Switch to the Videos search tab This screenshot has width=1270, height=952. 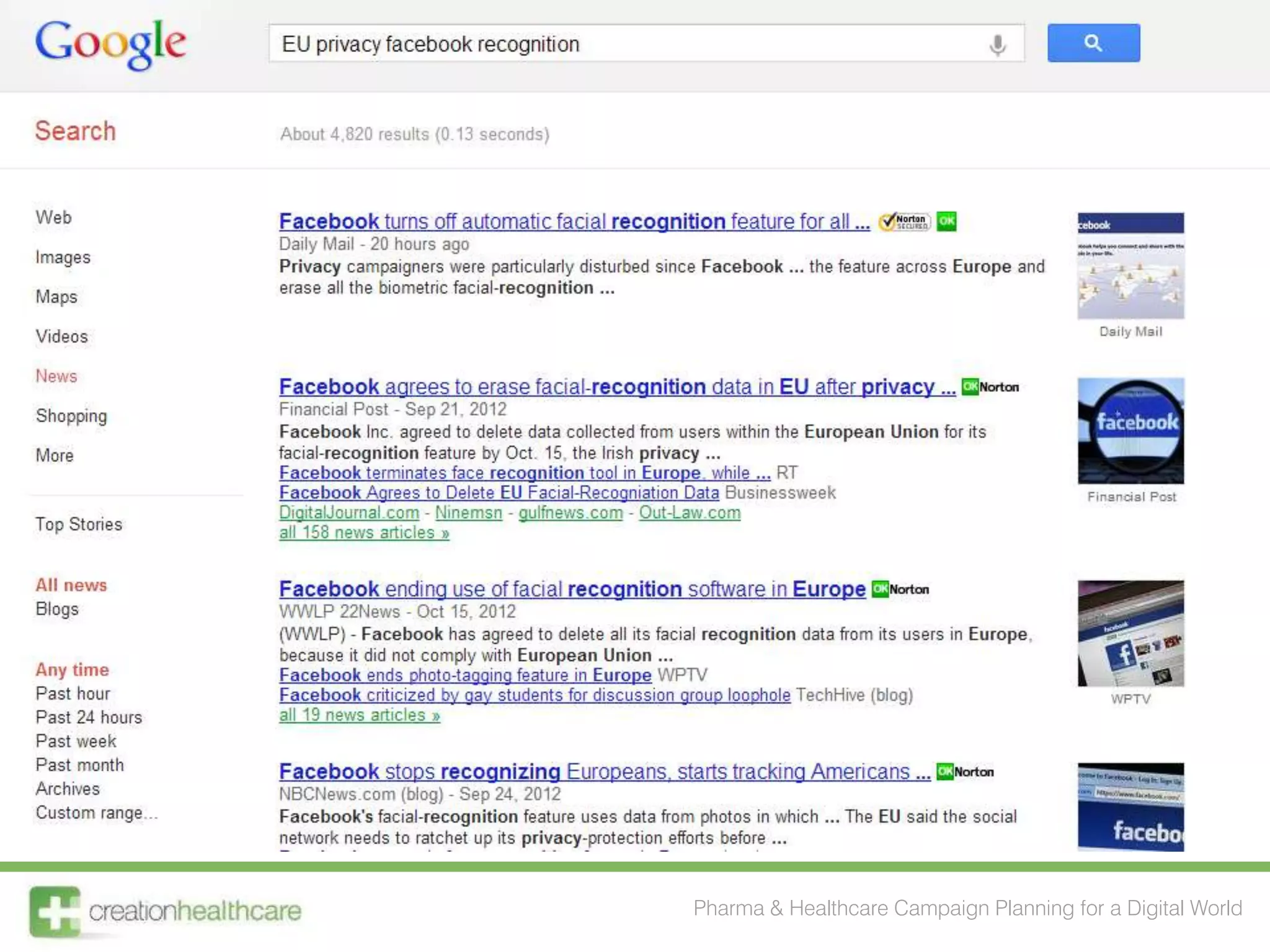[x=61, y=337]
